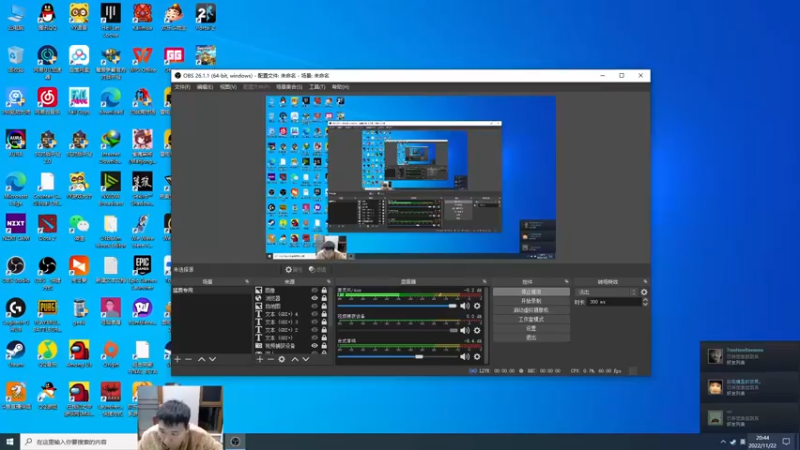The image size is (800, 450).
Task: Toggle the lock on 文本 (GDI+) 4 source
Action: pyautogui.click(x=324, y=314)
